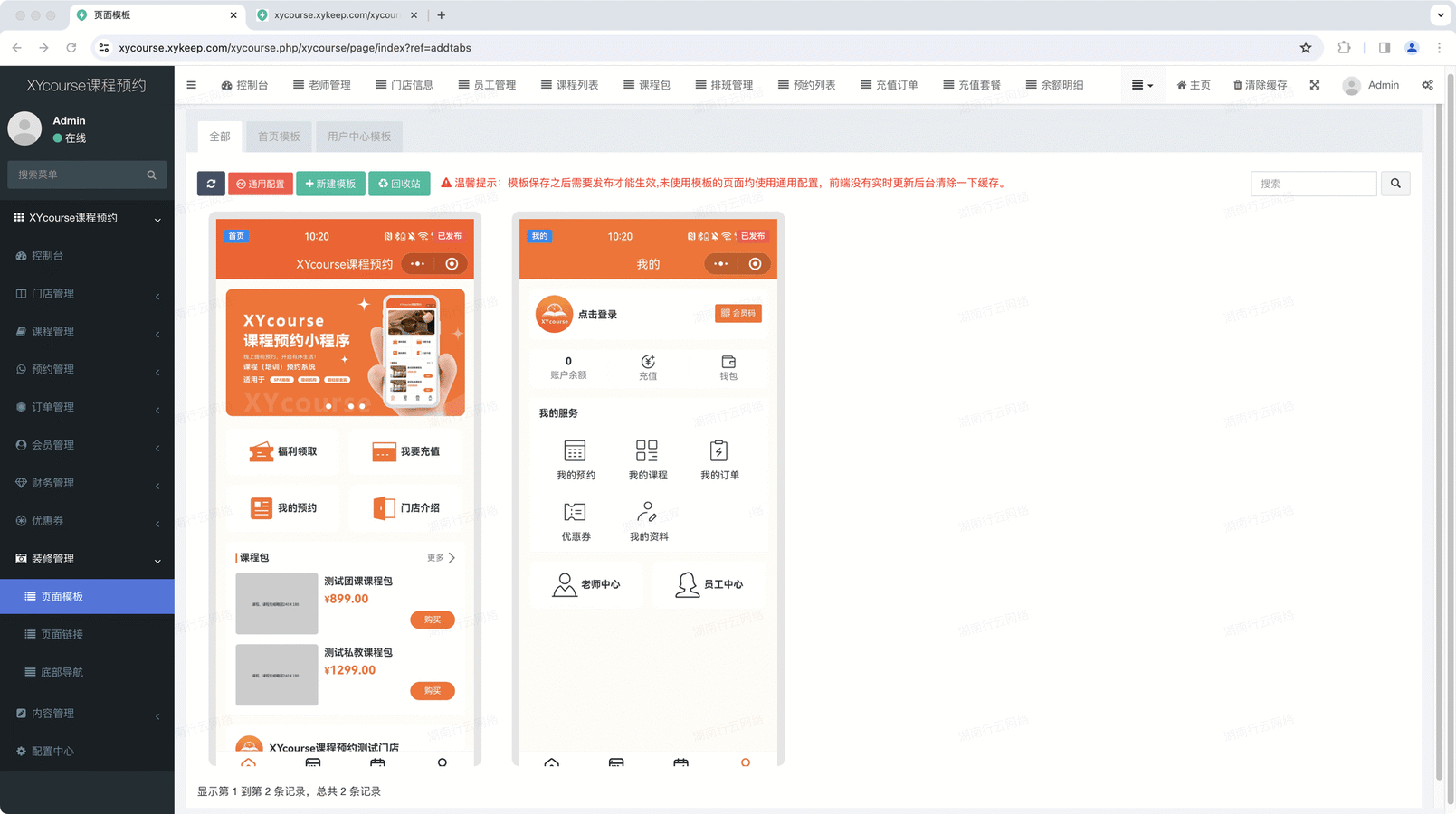Viewport: 1456px width, 814px height.
Task: Click the 会员码 QR code button
Action: (738, 314)
